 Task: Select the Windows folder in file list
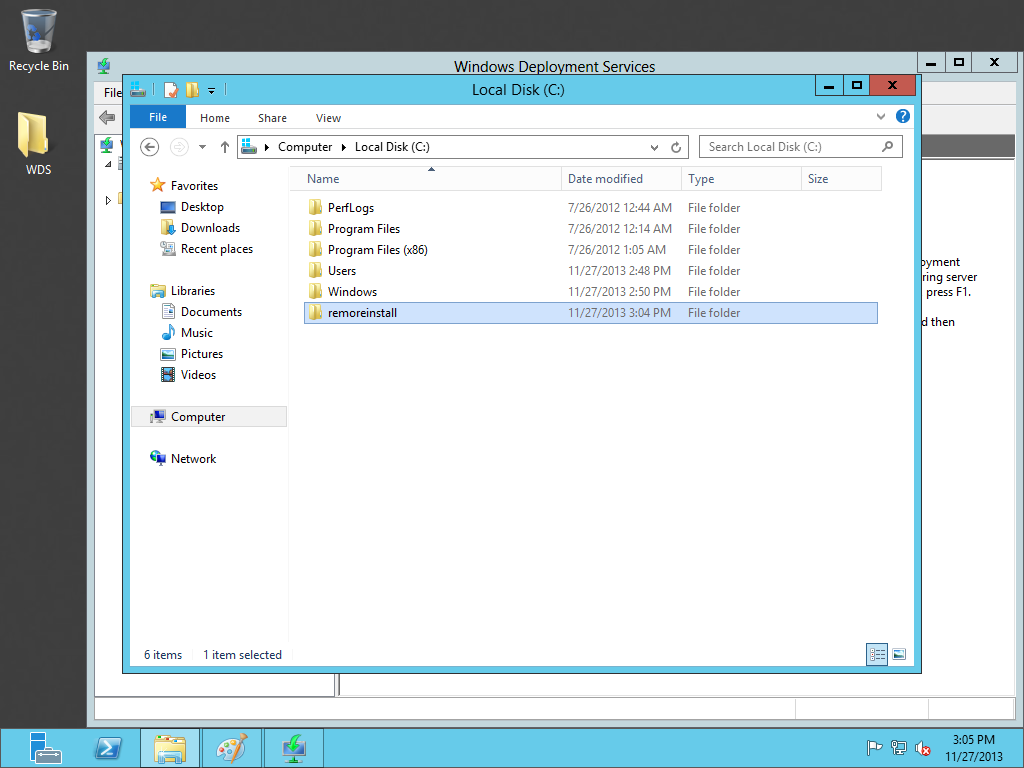352,292
